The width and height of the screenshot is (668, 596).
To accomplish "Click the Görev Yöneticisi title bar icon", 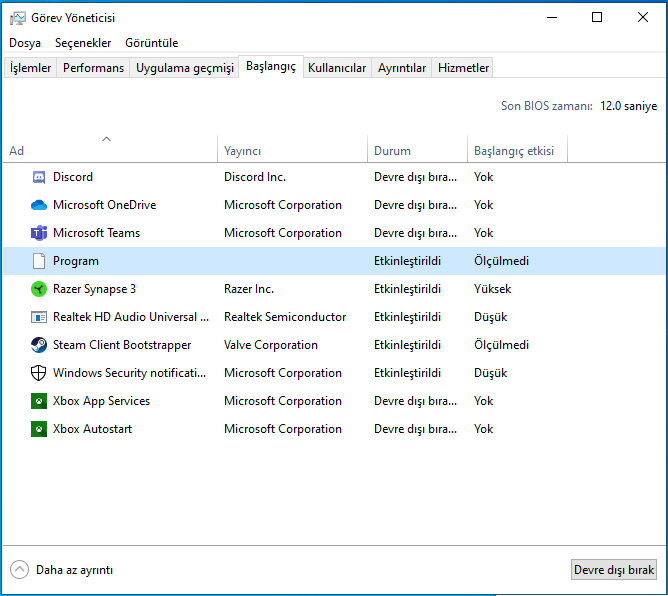I will pos(17,18).
